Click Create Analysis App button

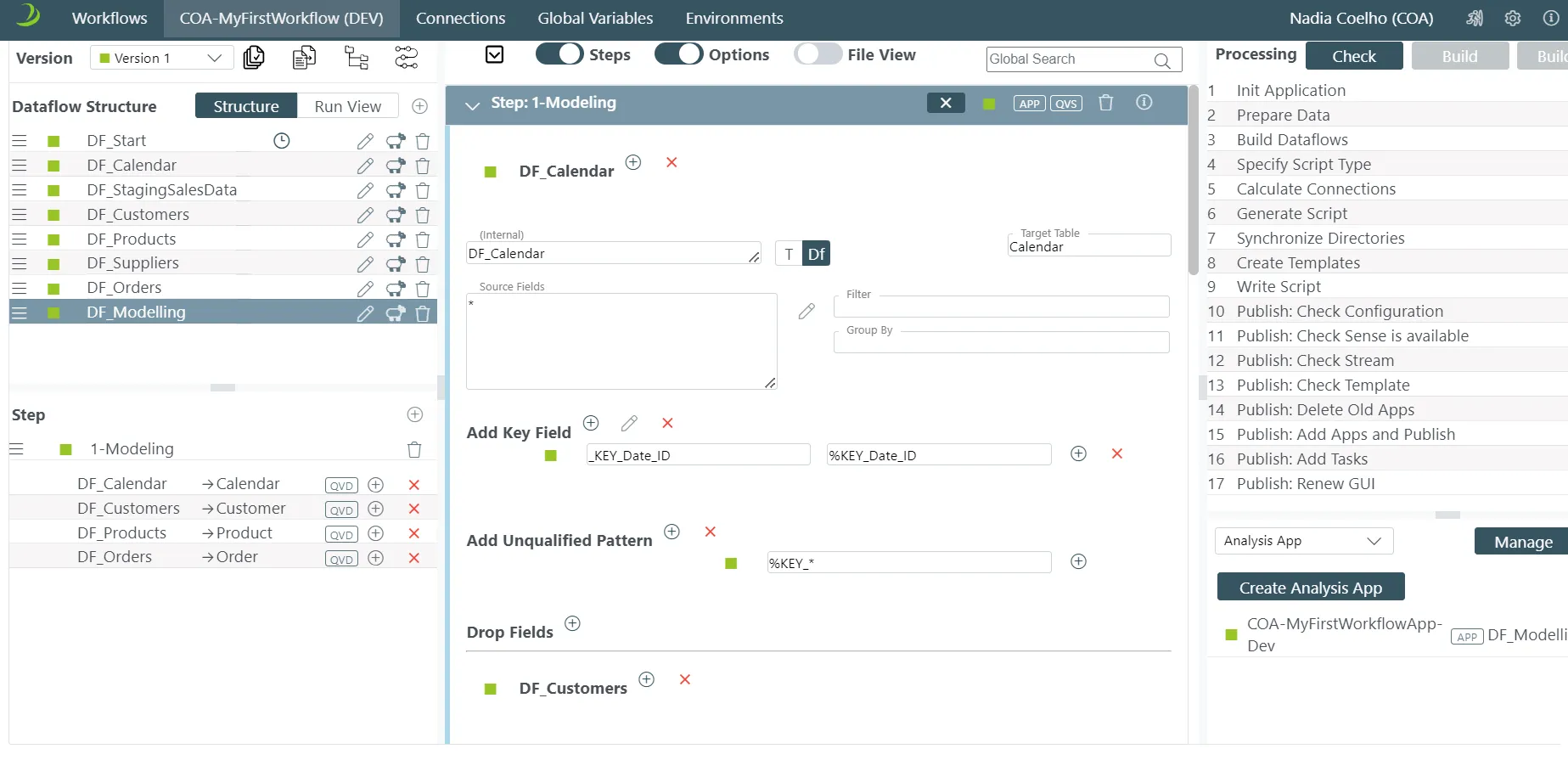[1310, 588]
